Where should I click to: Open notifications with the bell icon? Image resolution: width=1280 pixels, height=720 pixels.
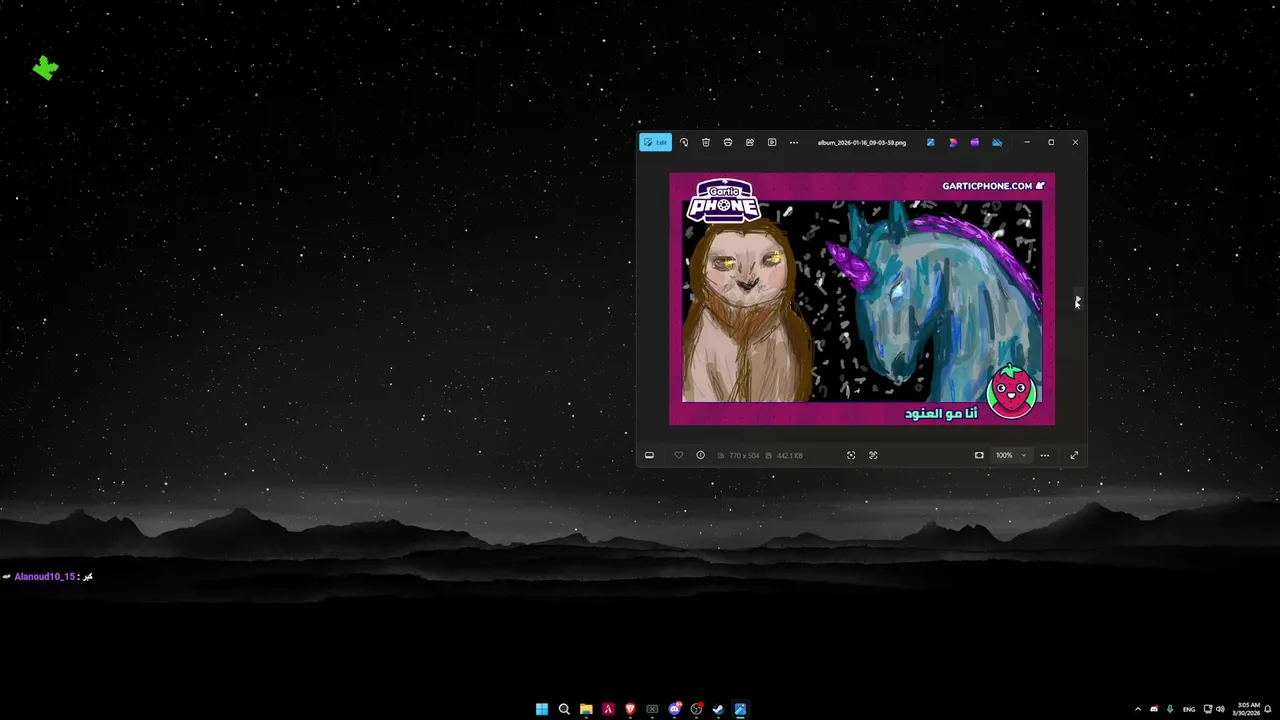coord(1268,709)
